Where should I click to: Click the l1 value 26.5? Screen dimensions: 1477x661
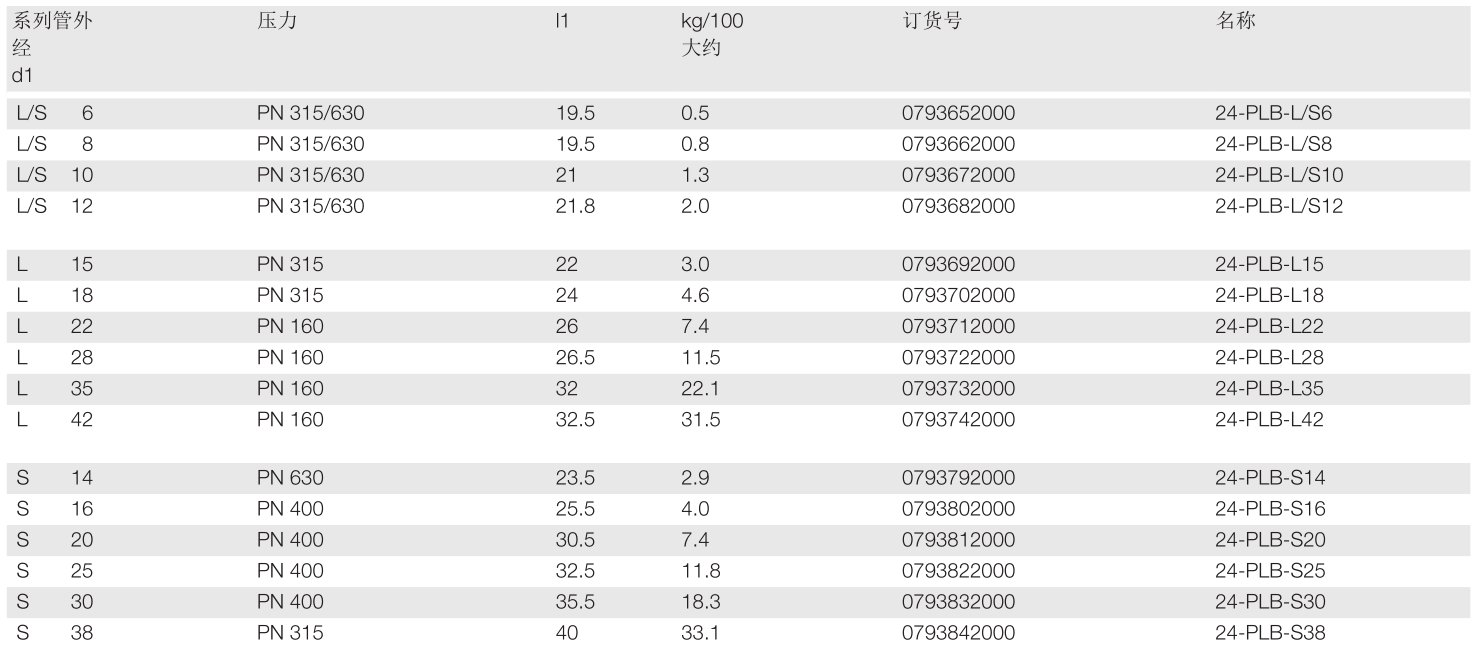[575, 358]
